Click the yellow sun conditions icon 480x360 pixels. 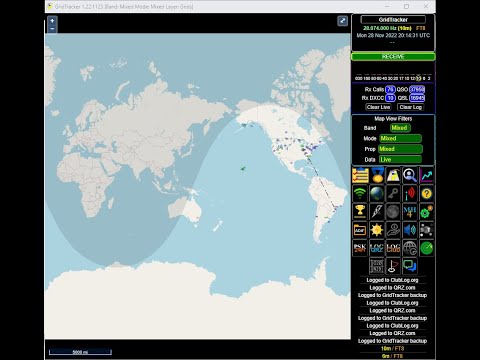377,230
